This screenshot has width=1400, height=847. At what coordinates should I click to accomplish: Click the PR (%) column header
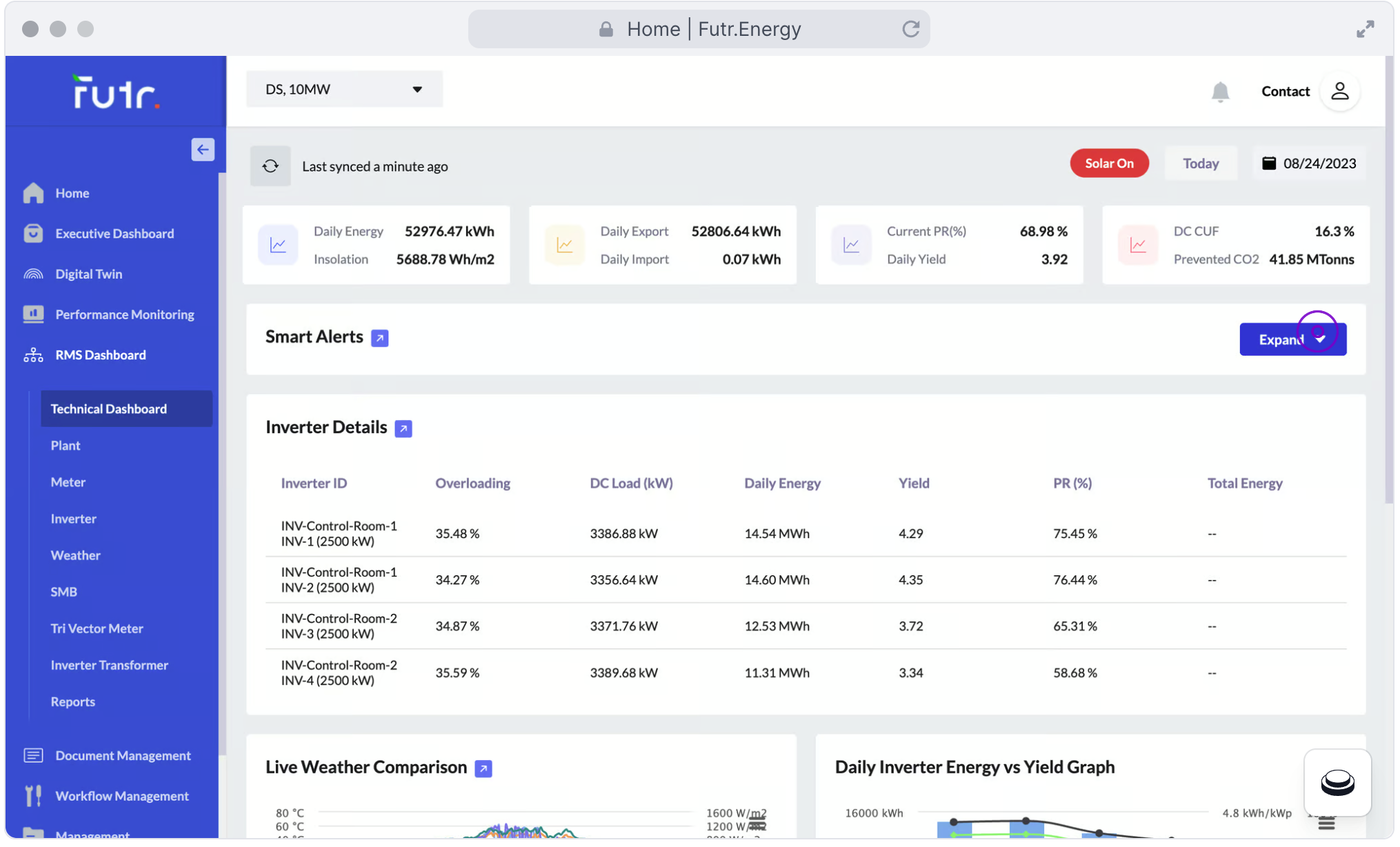1072,483
